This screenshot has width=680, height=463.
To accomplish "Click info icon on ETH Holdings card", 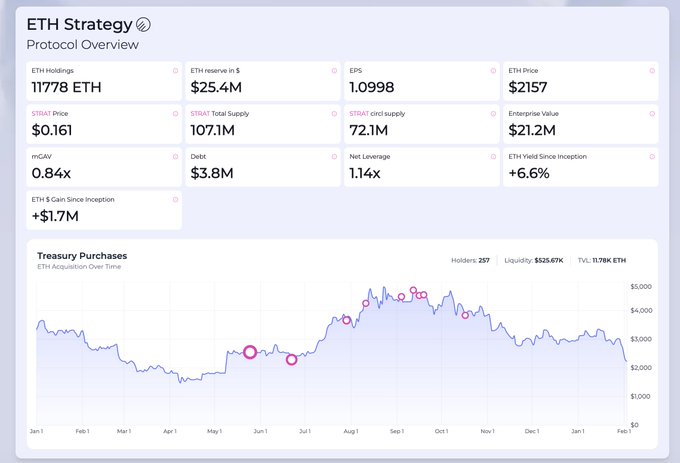I will coord(176,71).
